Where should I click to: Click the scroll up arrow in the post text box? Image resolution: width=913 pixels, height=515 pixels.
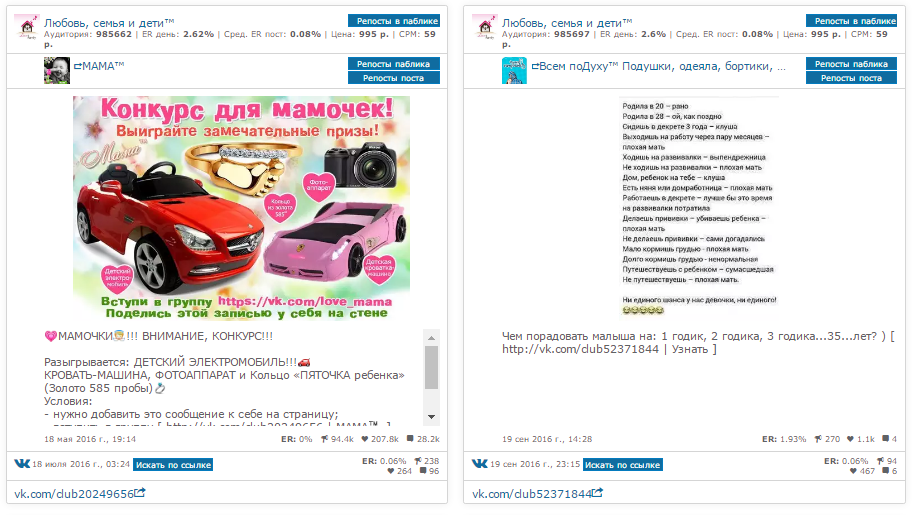tap(431, 338)
